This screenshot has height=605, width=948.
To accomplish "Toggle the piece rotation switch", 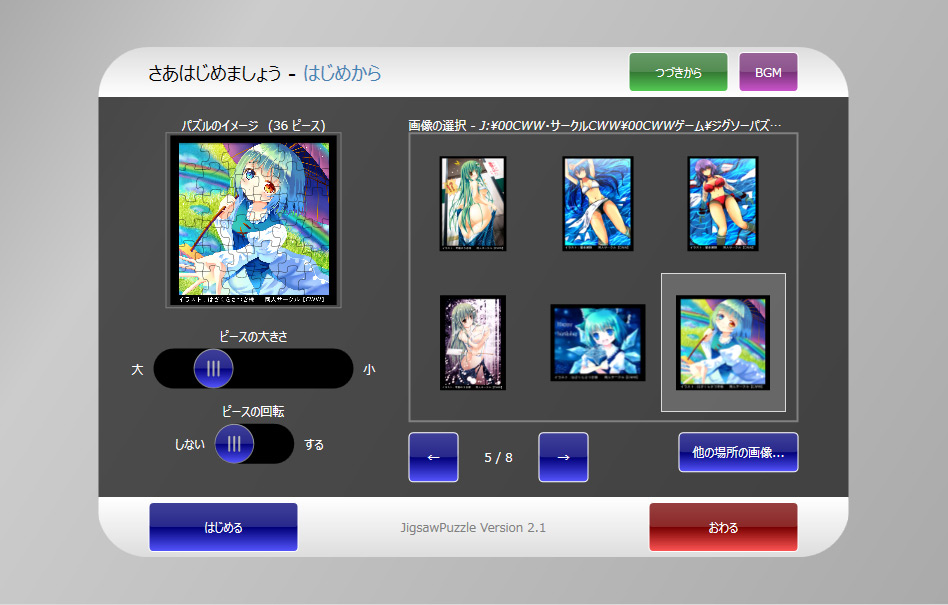I will click(x=234, y=444).
